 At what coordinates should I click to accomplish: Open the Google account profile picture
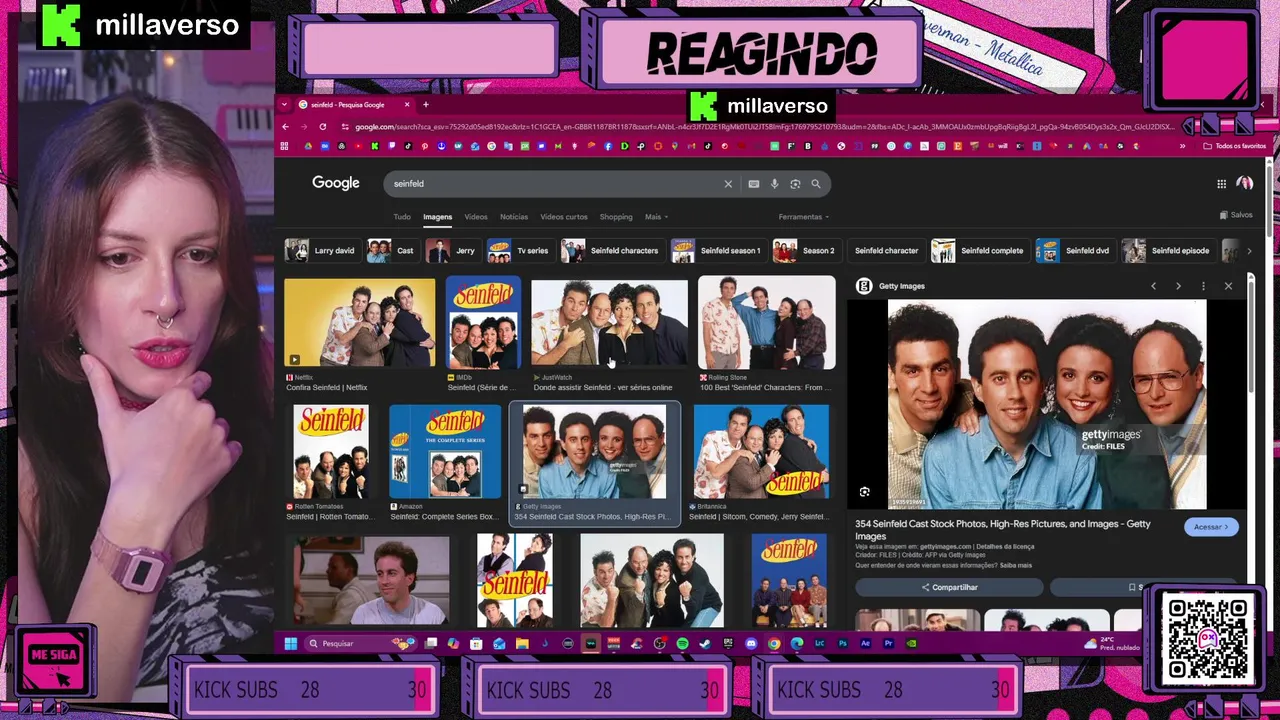pos(1245,184)
